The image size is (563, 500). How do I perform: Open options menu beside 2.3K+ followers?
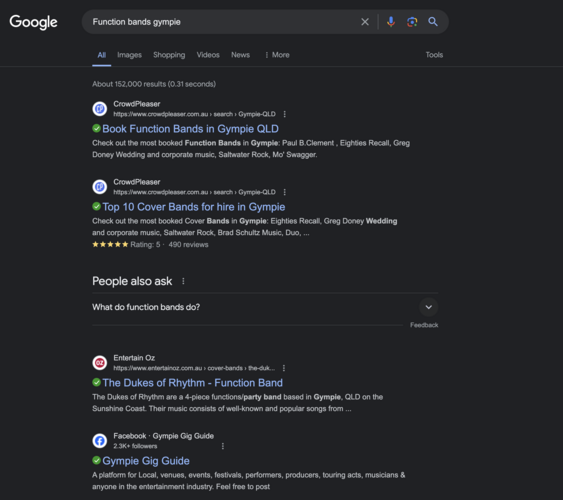pyautogui.click(x=223, y=446)
